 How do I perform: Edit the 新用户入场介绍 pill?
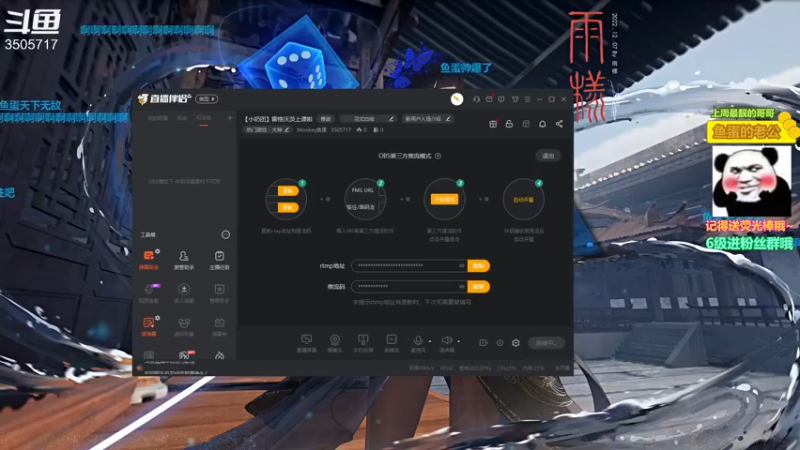(x=427, y=119)
